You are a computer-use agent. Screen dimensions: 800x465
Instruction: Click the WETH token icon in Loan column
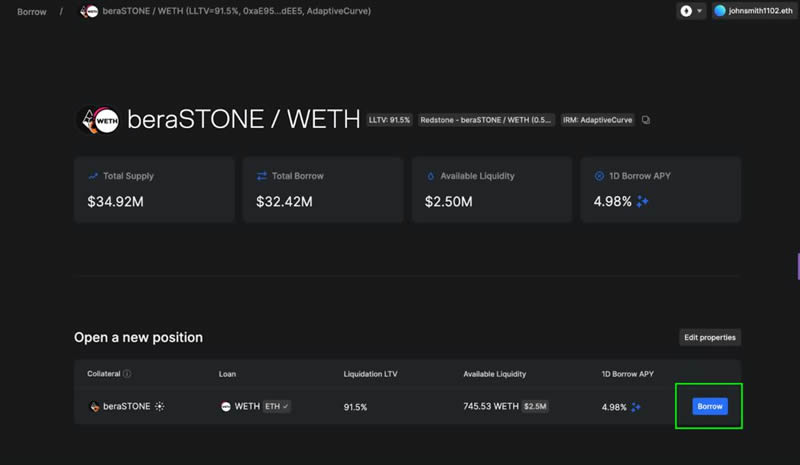point(226,407)
